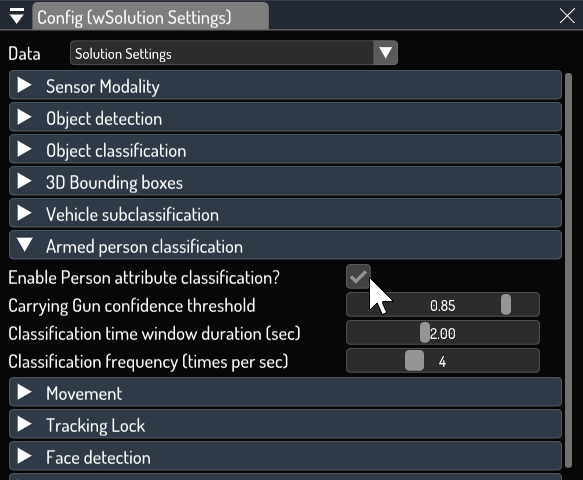
Task: Expand 3D Bounding boxes triangle icon
Action: [x=25, y=181]
